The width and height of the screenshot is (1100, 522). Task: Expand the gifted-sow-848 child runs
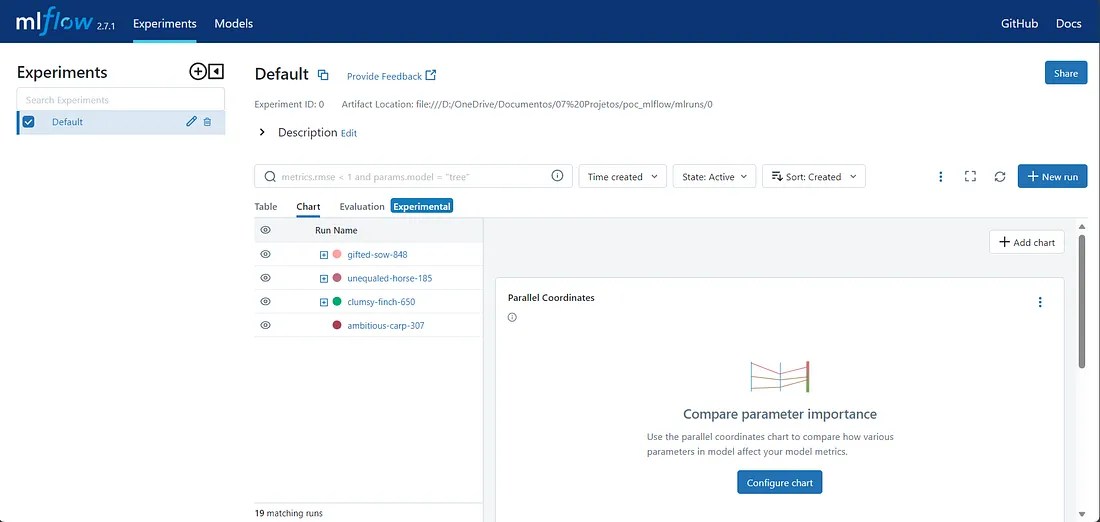[x=324, y=255]
